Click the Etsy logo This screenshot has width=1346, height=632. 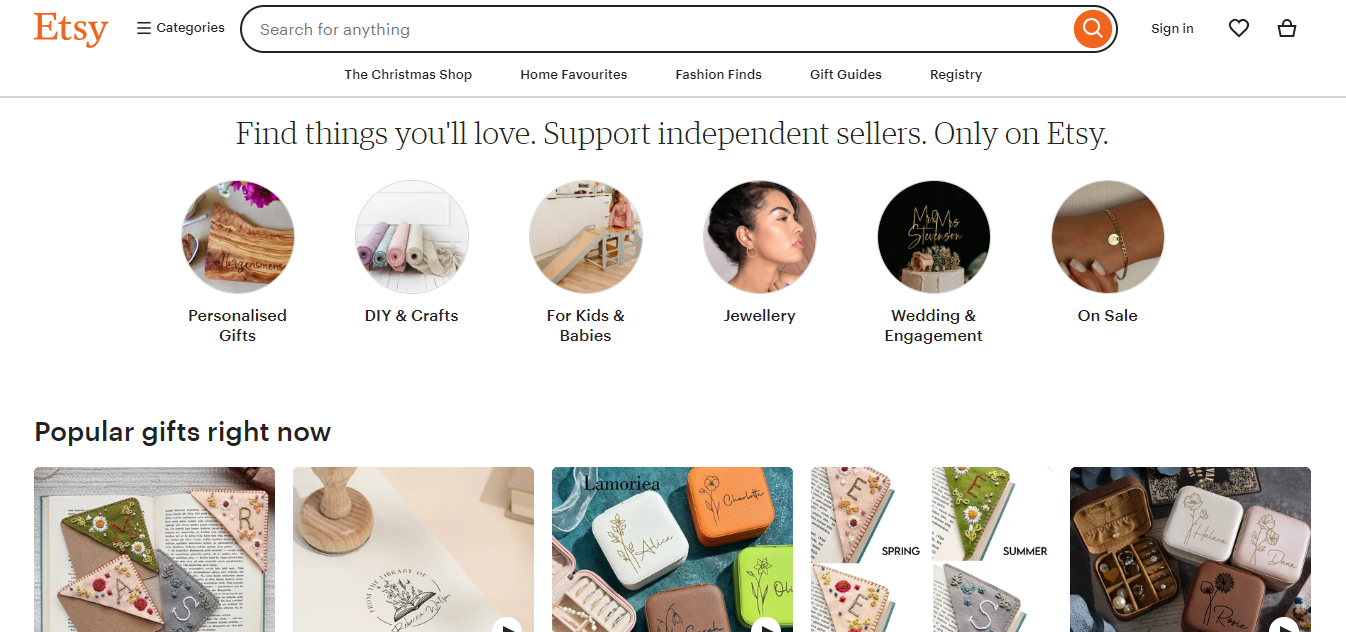70,29
